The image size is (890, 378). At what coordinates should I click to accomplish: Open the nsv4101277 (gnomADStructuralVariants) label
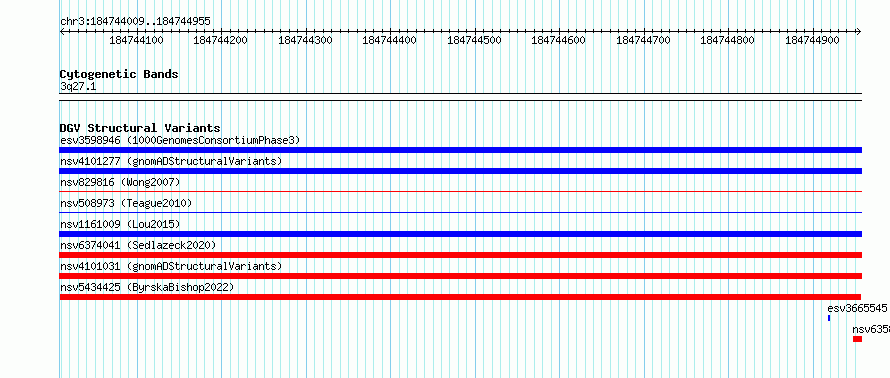pos(171,161)
